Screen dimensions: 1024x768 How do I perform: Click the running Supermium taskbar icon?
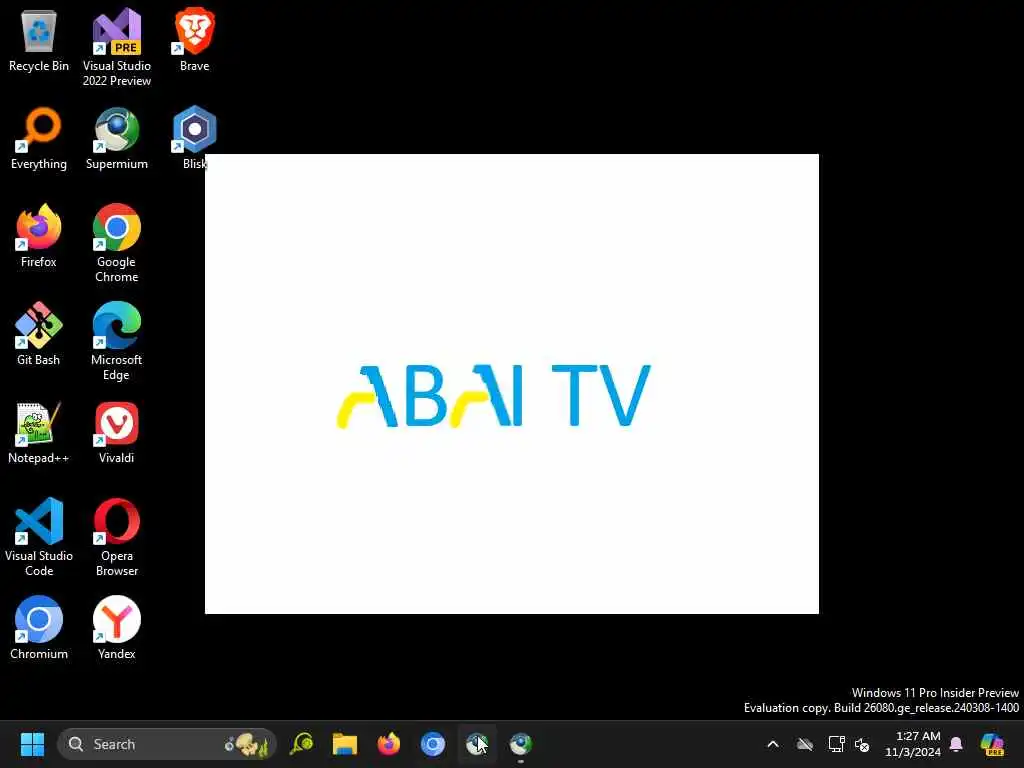point(520,744)
